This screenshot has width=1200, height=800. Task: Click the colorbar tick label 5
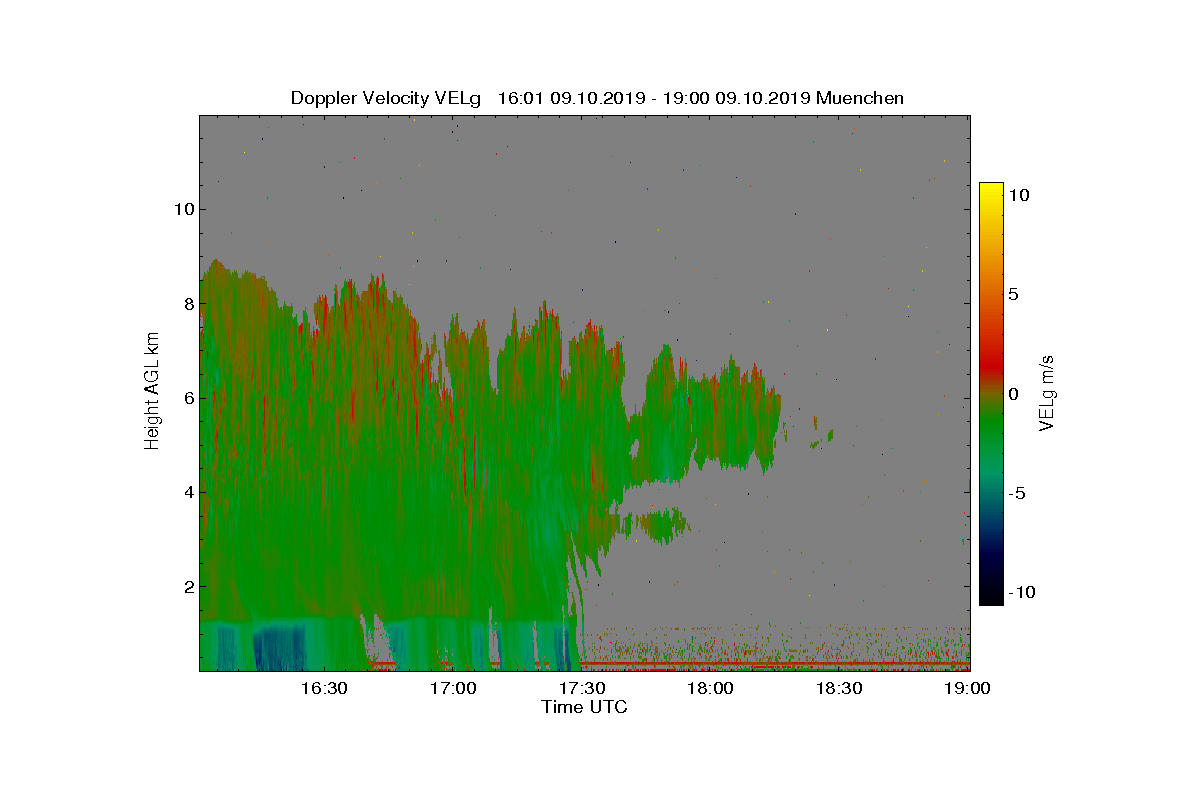tap(1013, 295)
